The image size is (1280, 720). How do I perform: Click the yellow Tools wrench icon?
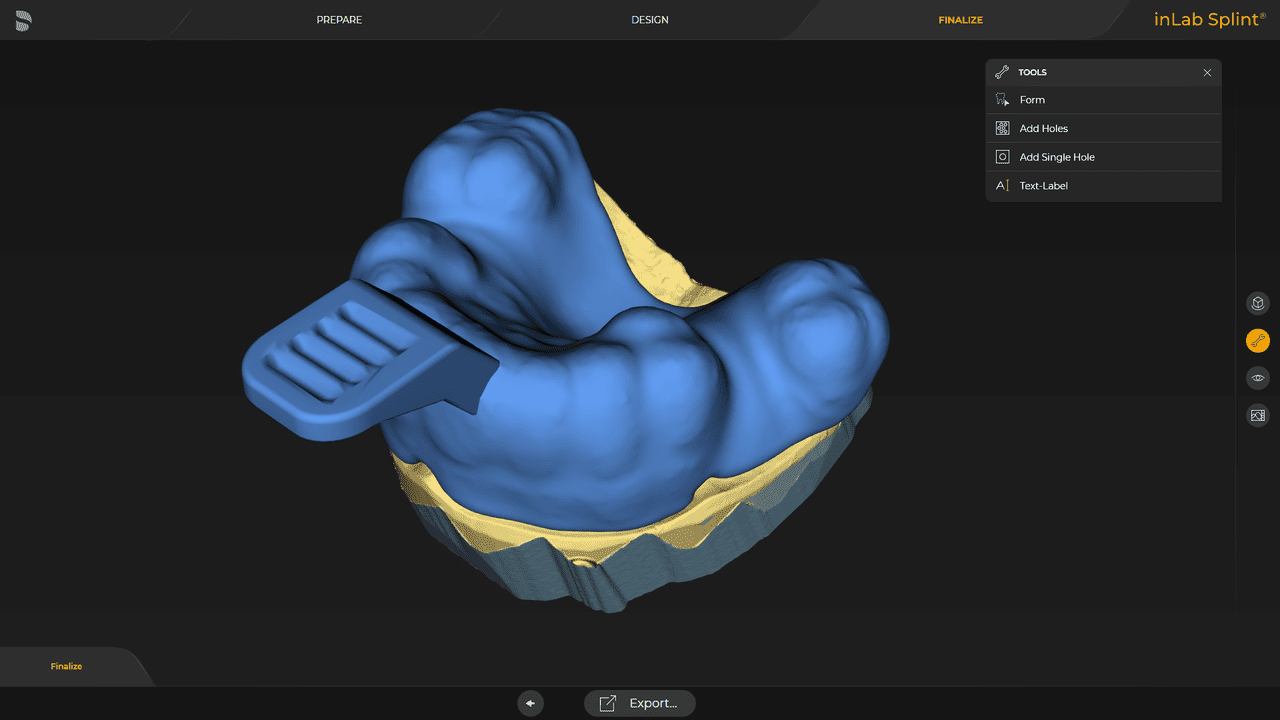click(1257, 340)
